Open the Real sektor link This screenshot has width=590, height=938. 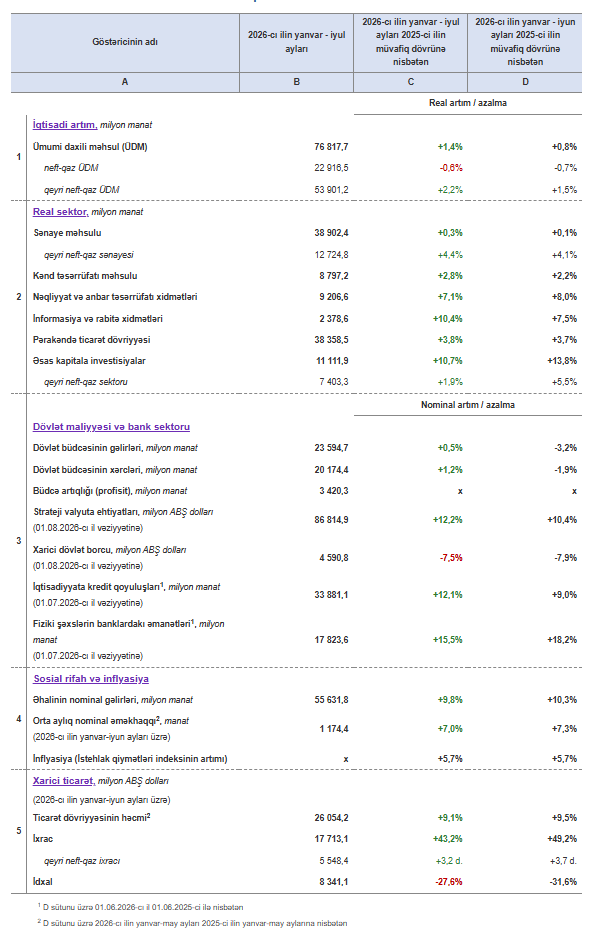[x=60, y=211]
